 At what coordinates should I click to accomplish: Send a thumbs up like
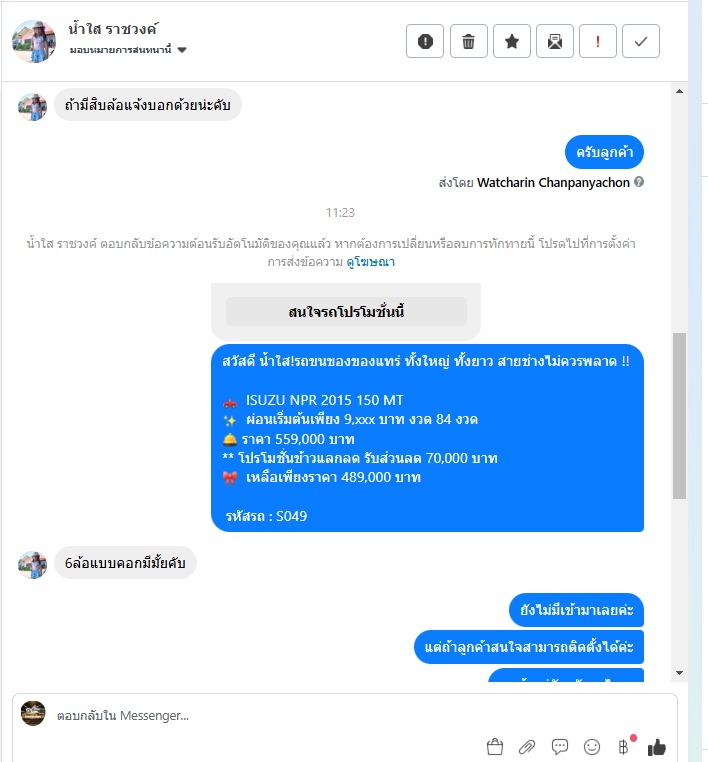[x=656, y=747]
